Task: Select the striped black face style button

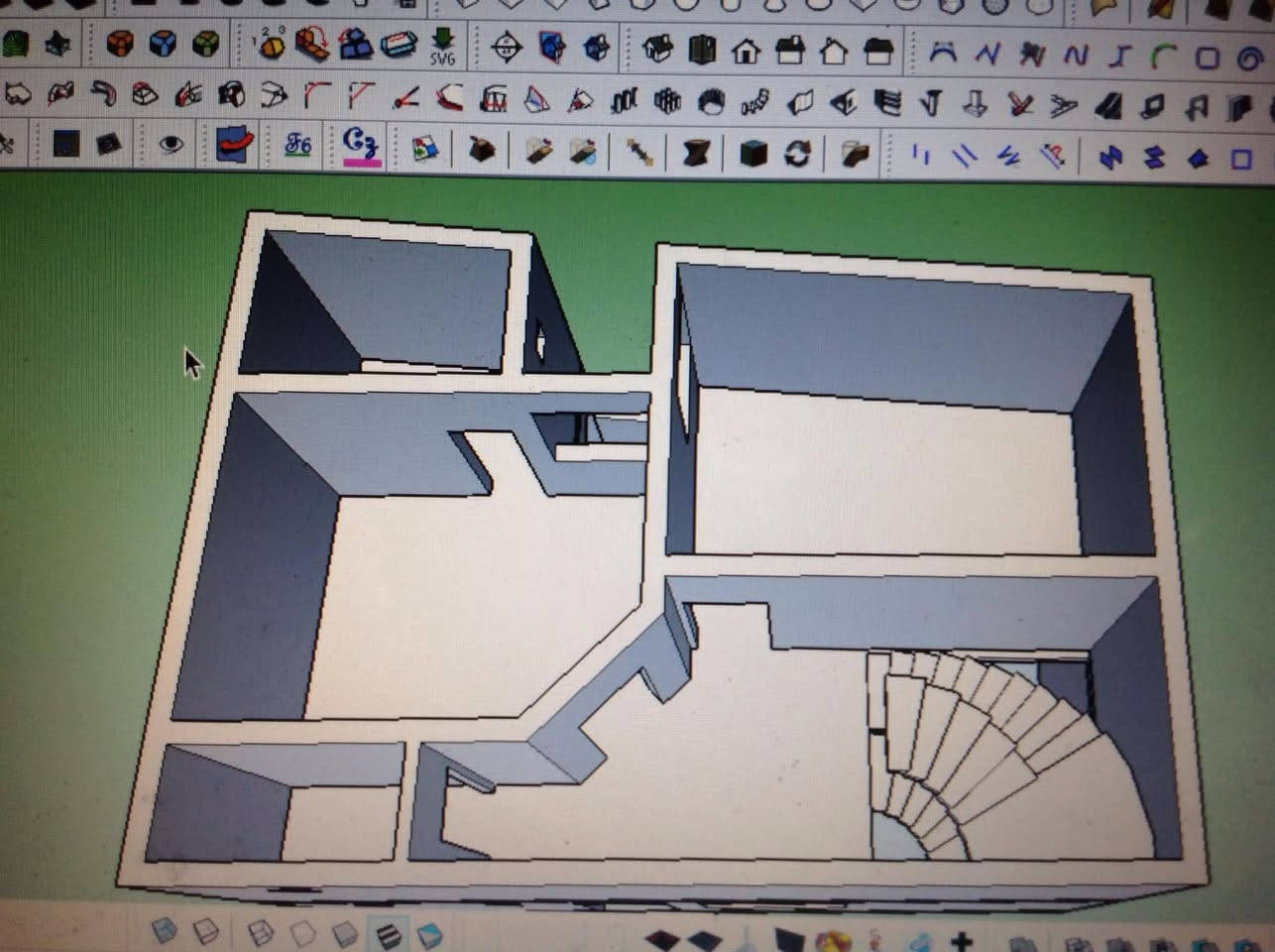Action: point(388,934)
